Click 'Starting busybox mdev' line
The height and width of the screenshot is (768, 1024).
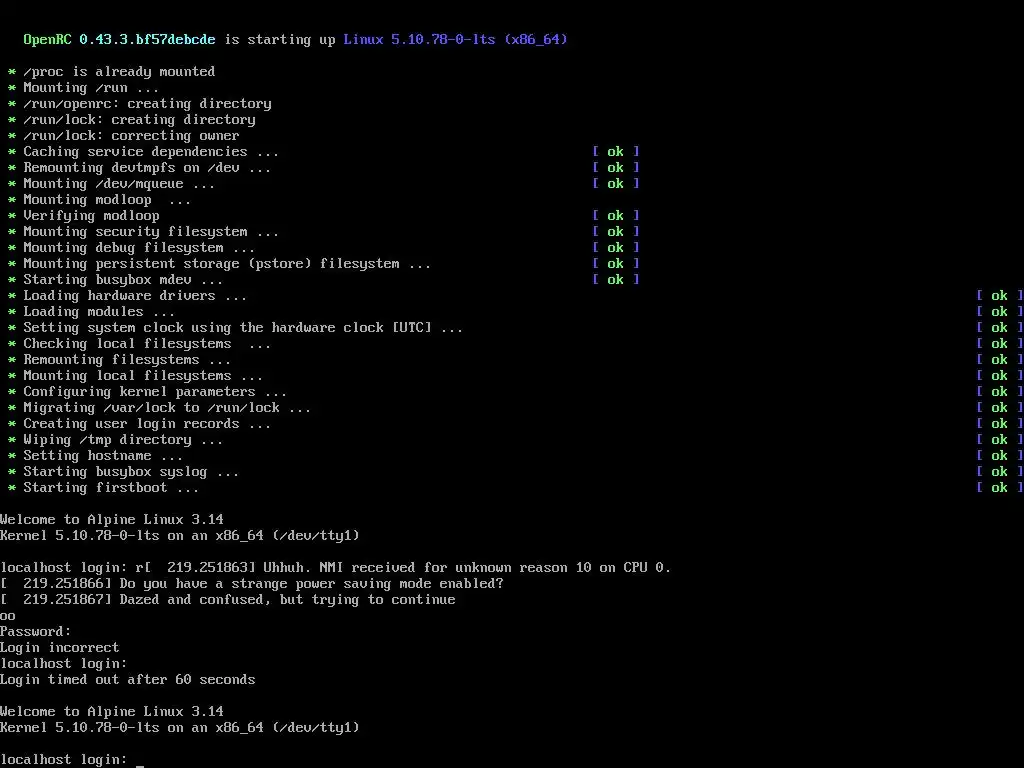coord(123,280)
